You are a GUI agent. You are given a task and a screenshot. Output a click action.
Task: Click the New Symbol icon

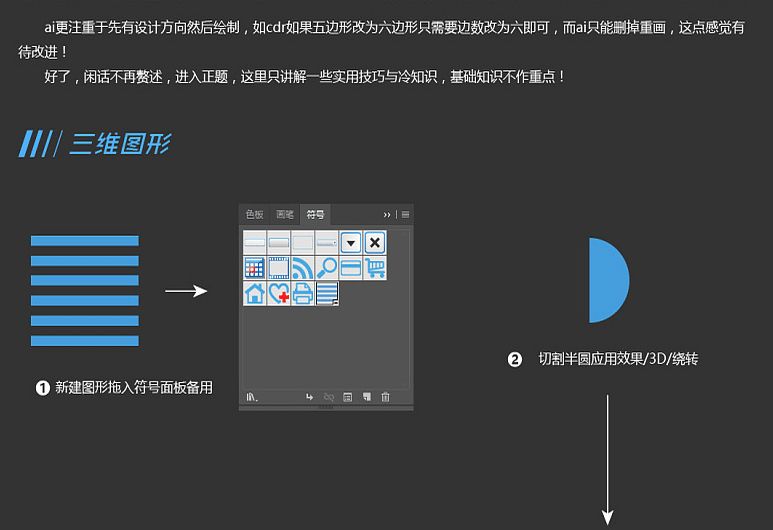pos(367,397)
